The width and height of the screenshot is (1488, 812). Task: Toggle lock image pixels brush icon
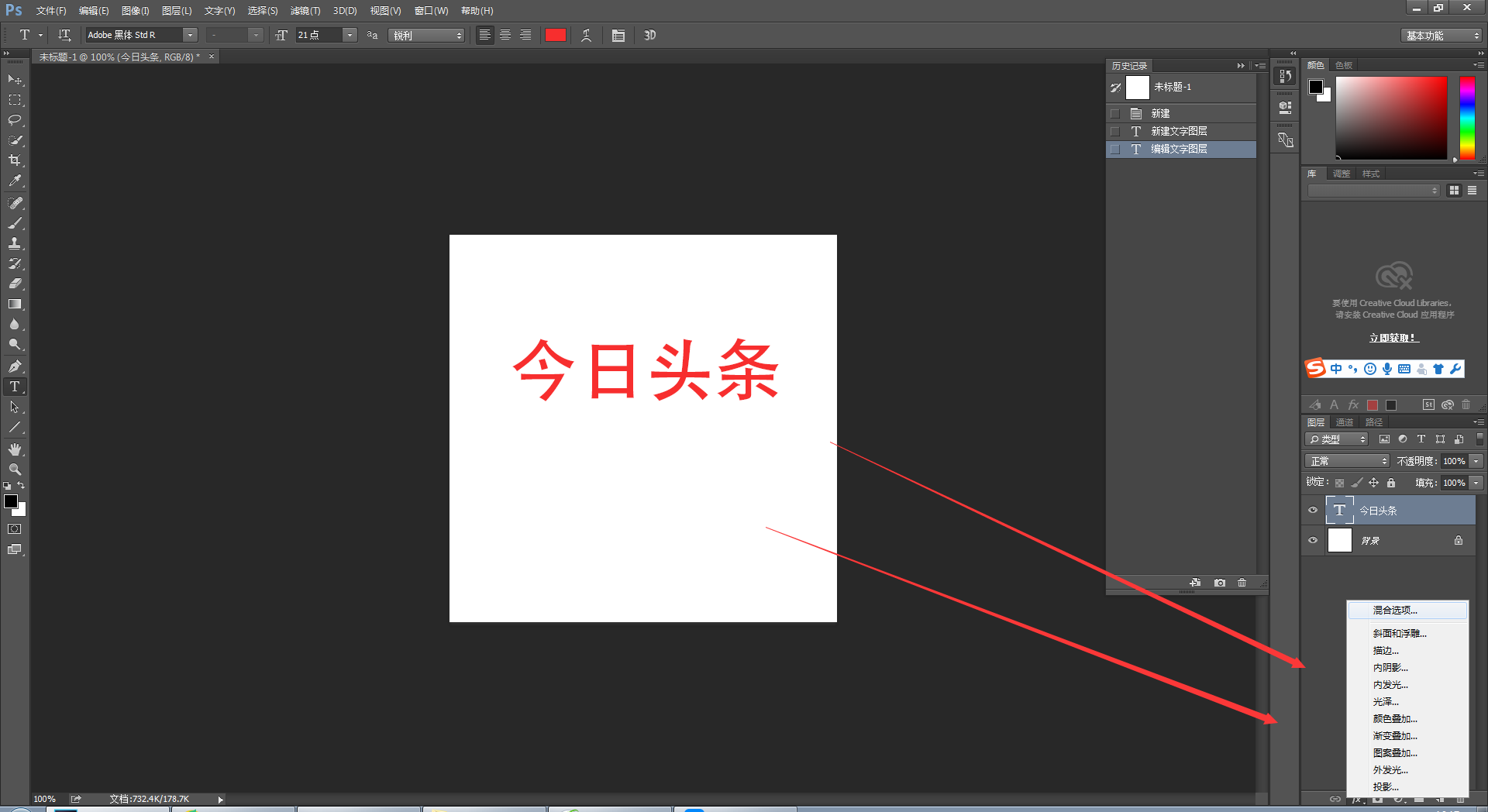point(1356,483)
